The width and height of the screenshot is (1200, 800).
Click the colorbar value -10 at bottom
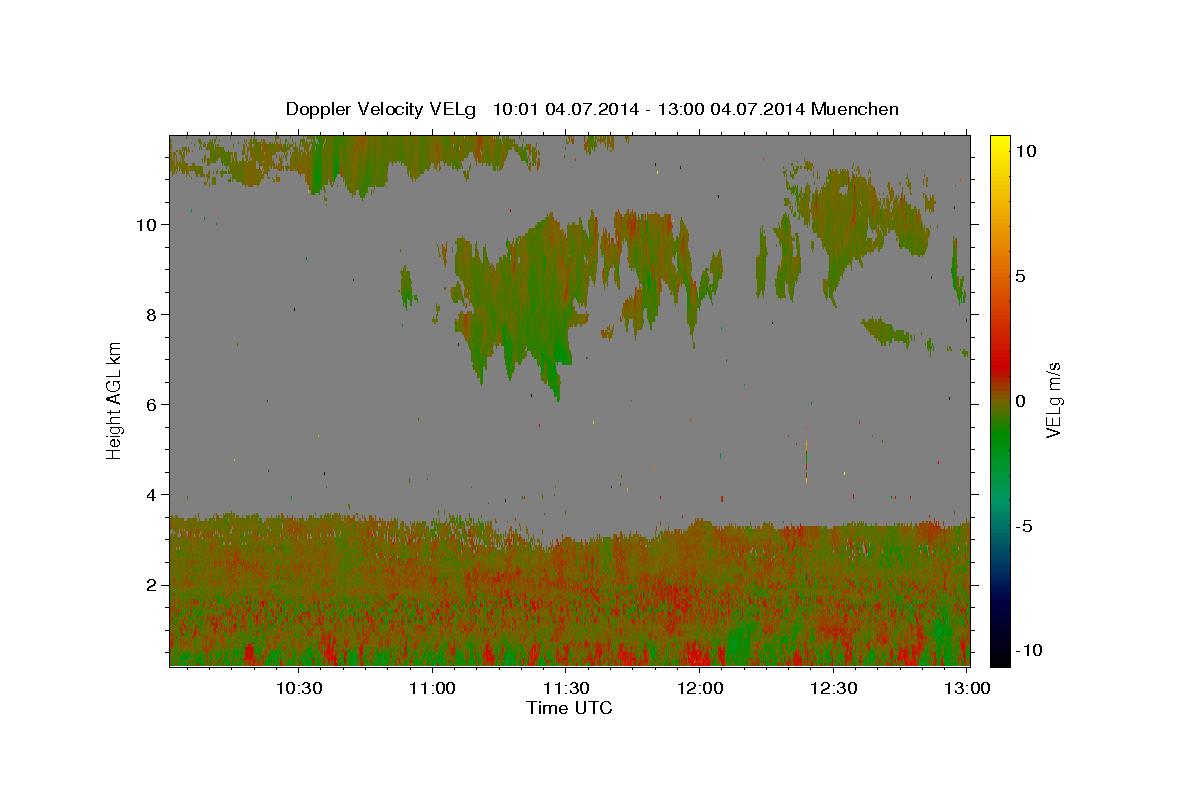pyautogui.click(x=1029, y=651)
